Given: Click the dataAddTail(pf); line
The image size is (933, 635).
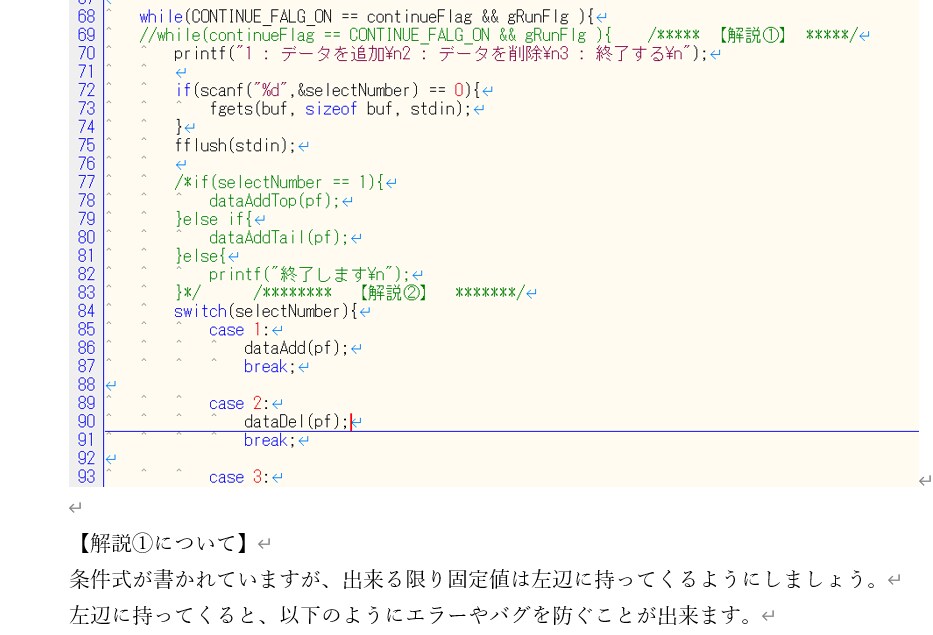Looking at the screenshot, I should pyautogui.click(x=278, y=238).
